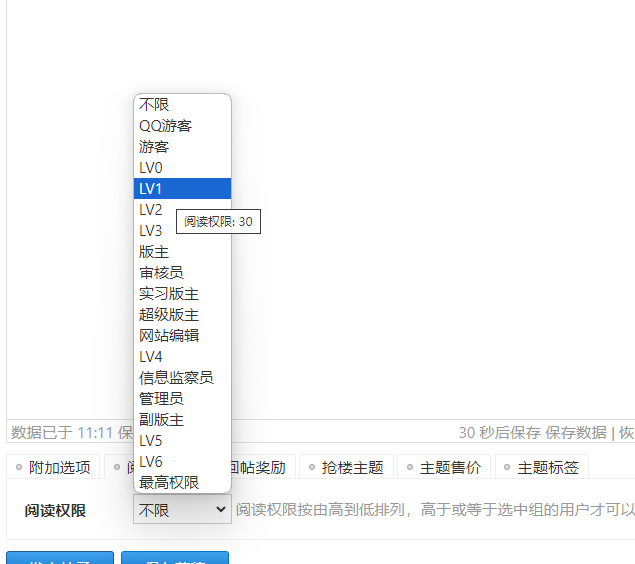This screenshot has height=564, width=635.
Task: Select 超级版主 option
Action: coord(182,314)
